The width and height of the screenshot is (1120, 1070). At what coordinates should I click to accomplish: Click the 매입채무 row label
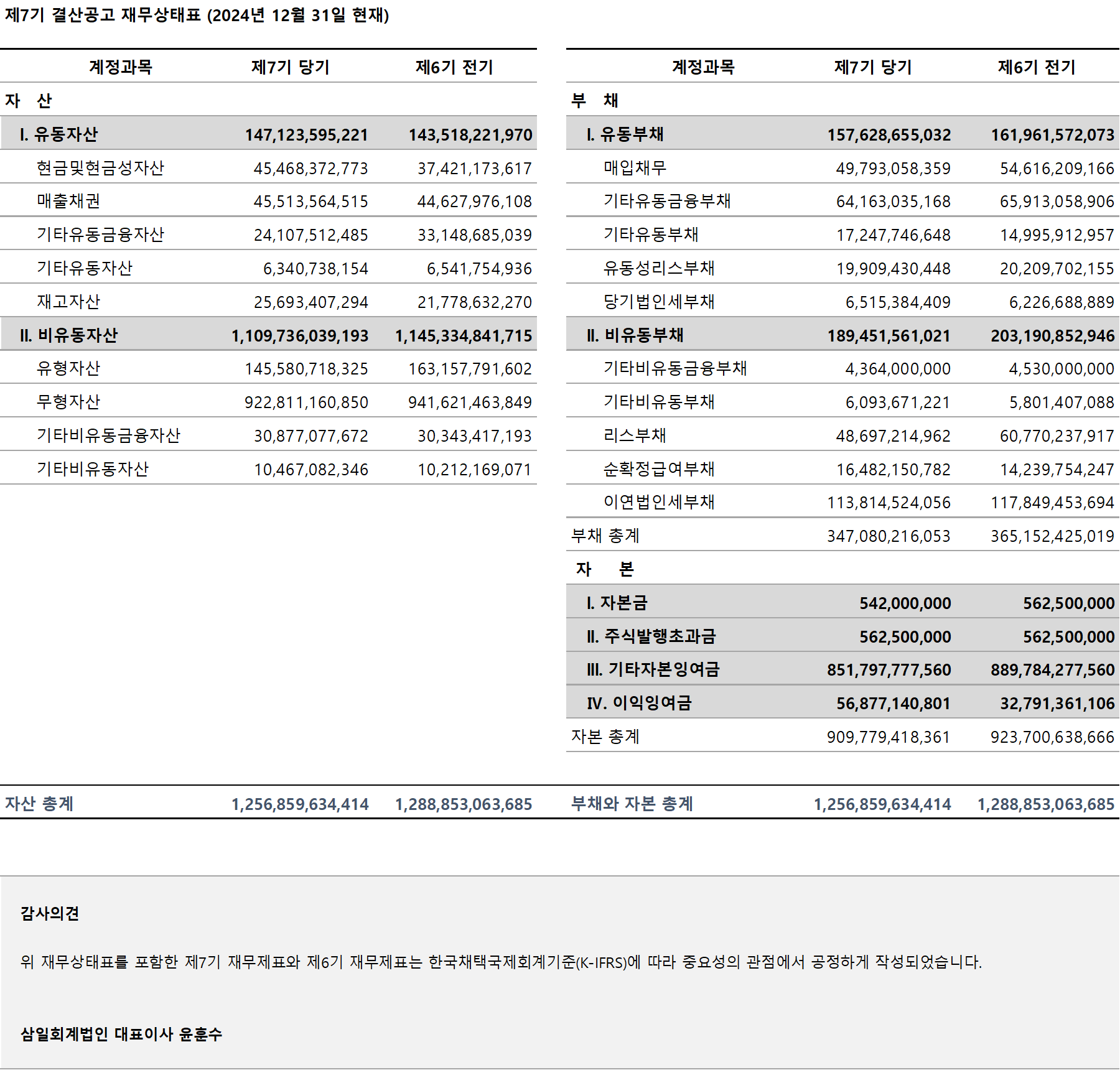[x=635, y=168]
